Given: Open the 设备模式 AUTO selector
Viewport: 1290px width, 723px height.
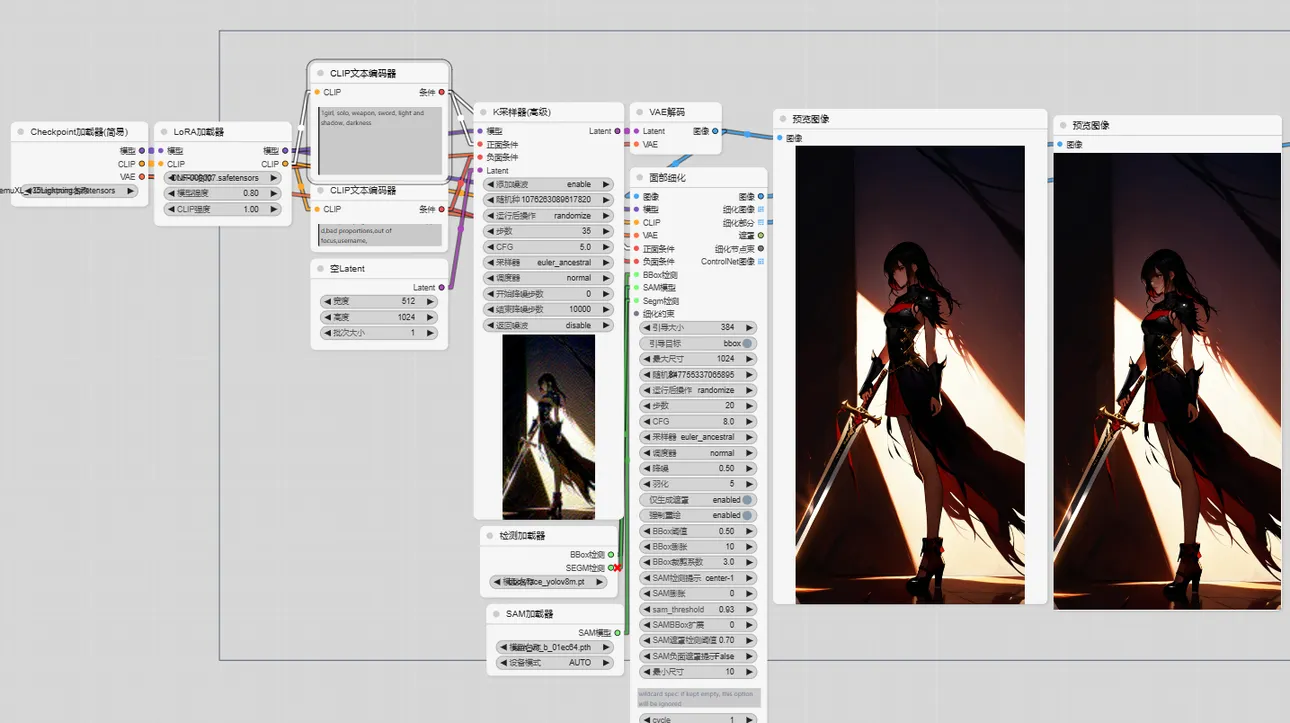Looking at the screenshot, I should pos(554,662).
